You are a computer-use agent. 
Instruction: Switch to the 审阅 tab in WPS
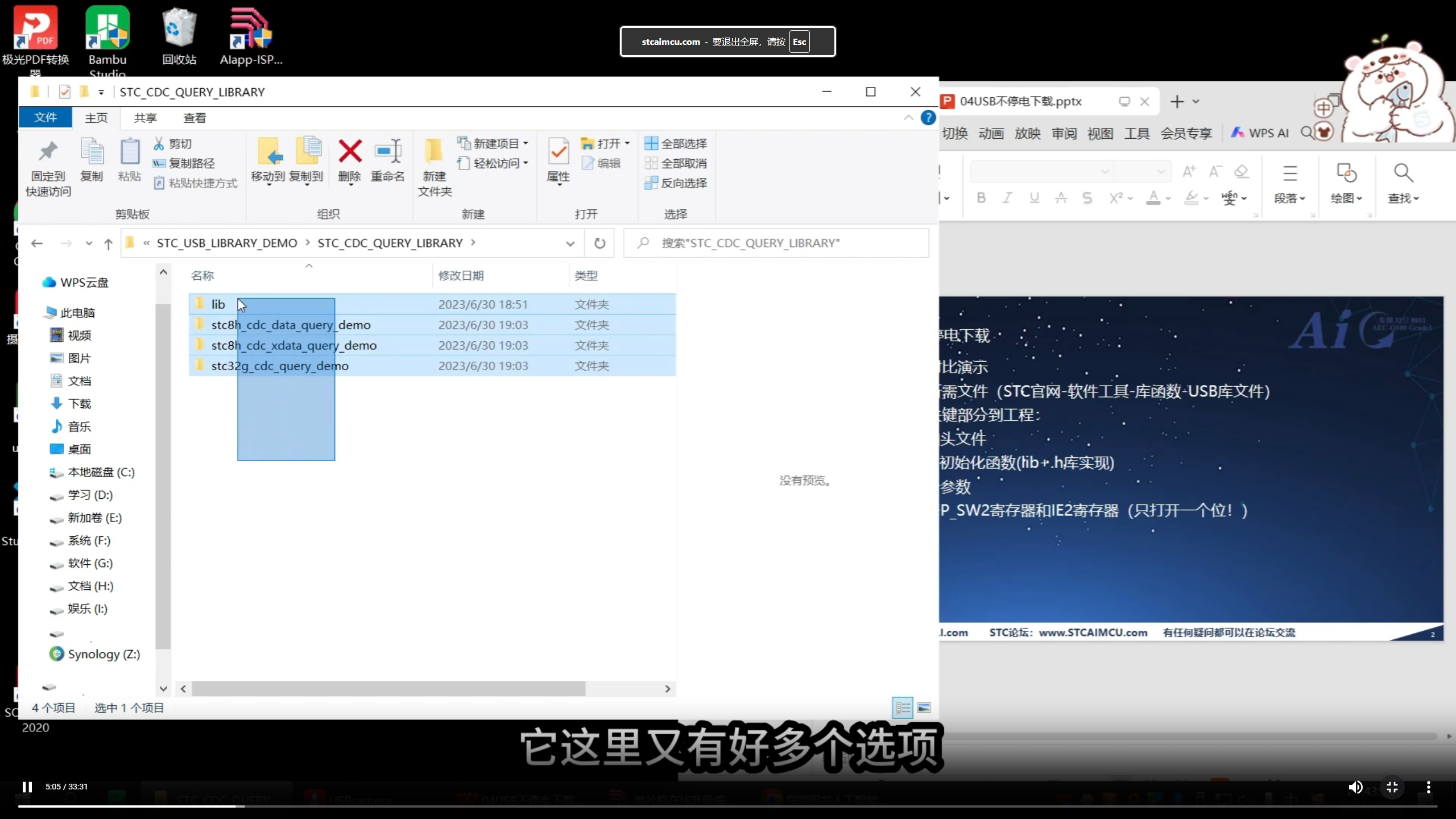(x=1062, y=133)
